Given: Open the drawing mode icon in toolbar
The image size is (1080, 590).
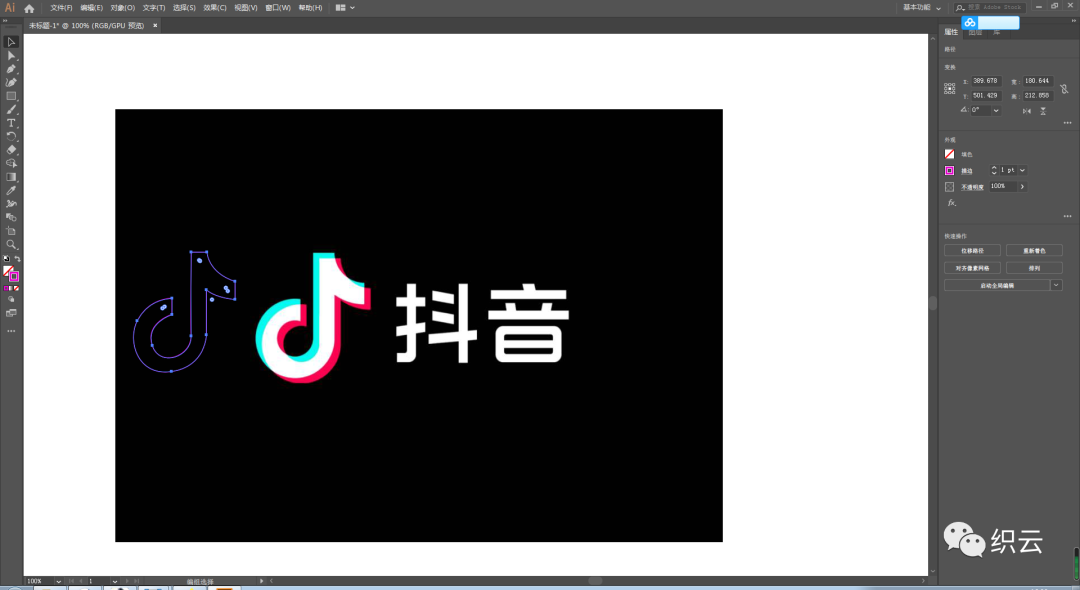Looking at the screenshot, I should tap(11, 299).
